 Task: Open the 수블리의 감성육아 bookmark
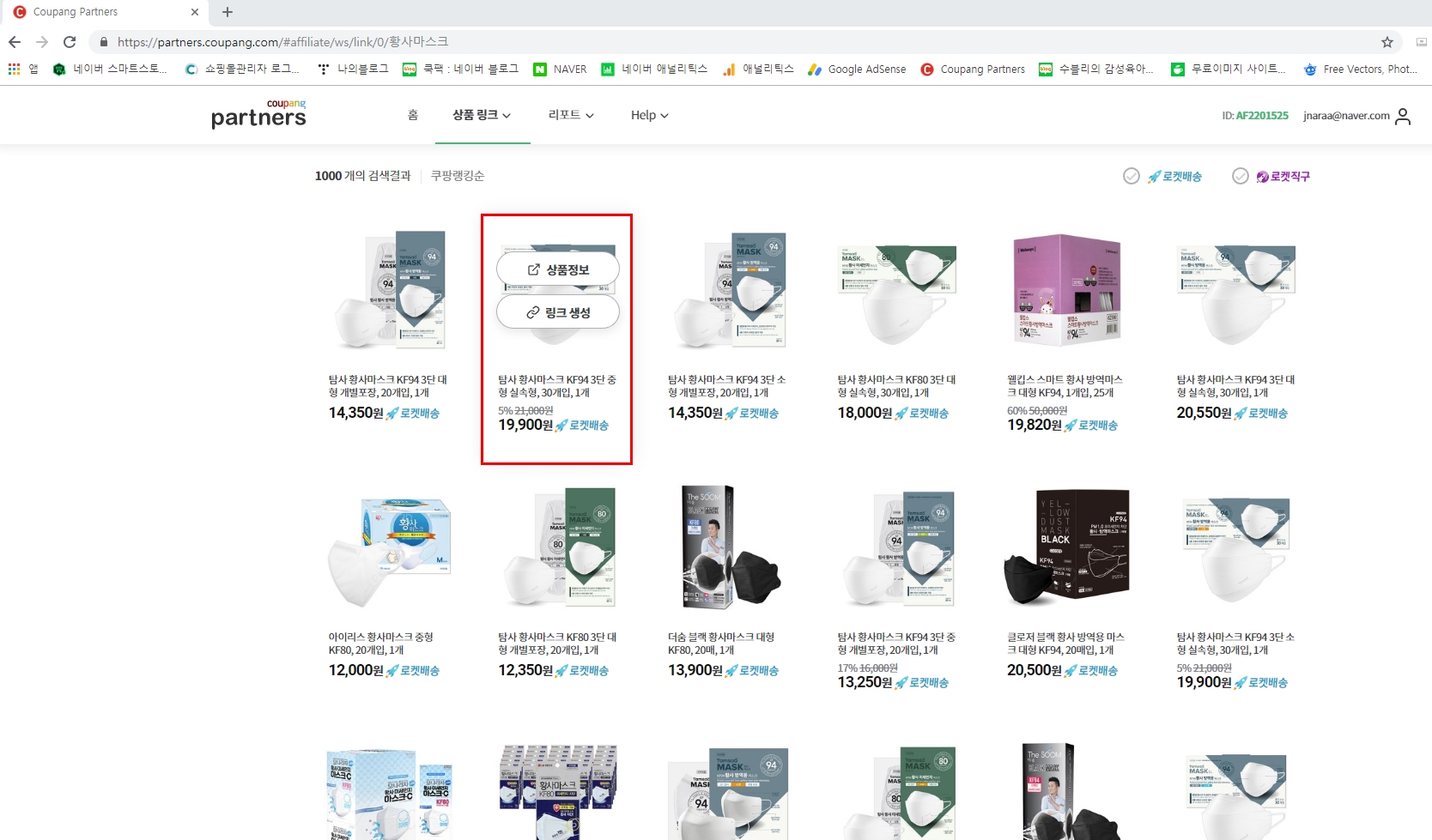1096,69
